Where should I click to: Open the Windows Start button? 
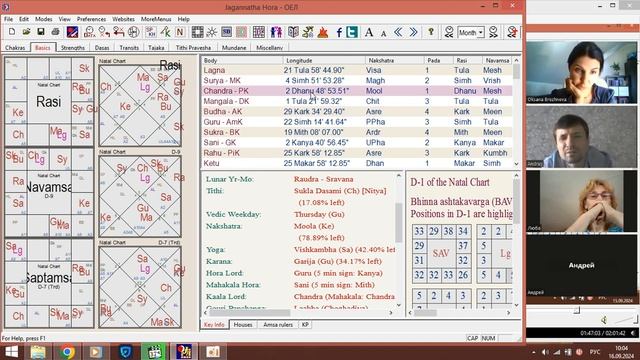[x=11, y=352]
